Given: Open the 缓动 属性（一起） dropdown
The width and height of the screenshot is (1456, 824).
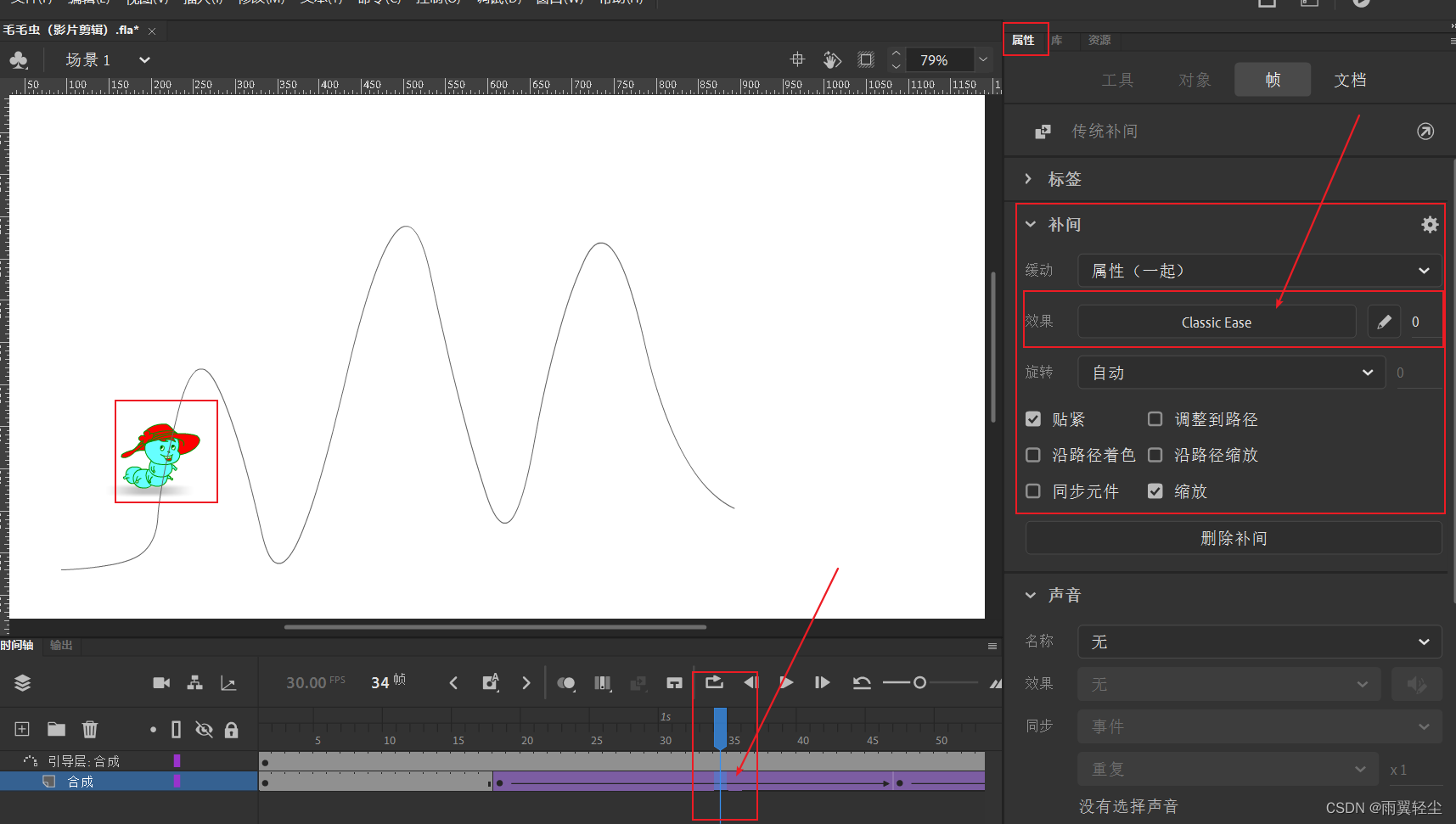Looking at the screenshot, I should point(1260,271).
